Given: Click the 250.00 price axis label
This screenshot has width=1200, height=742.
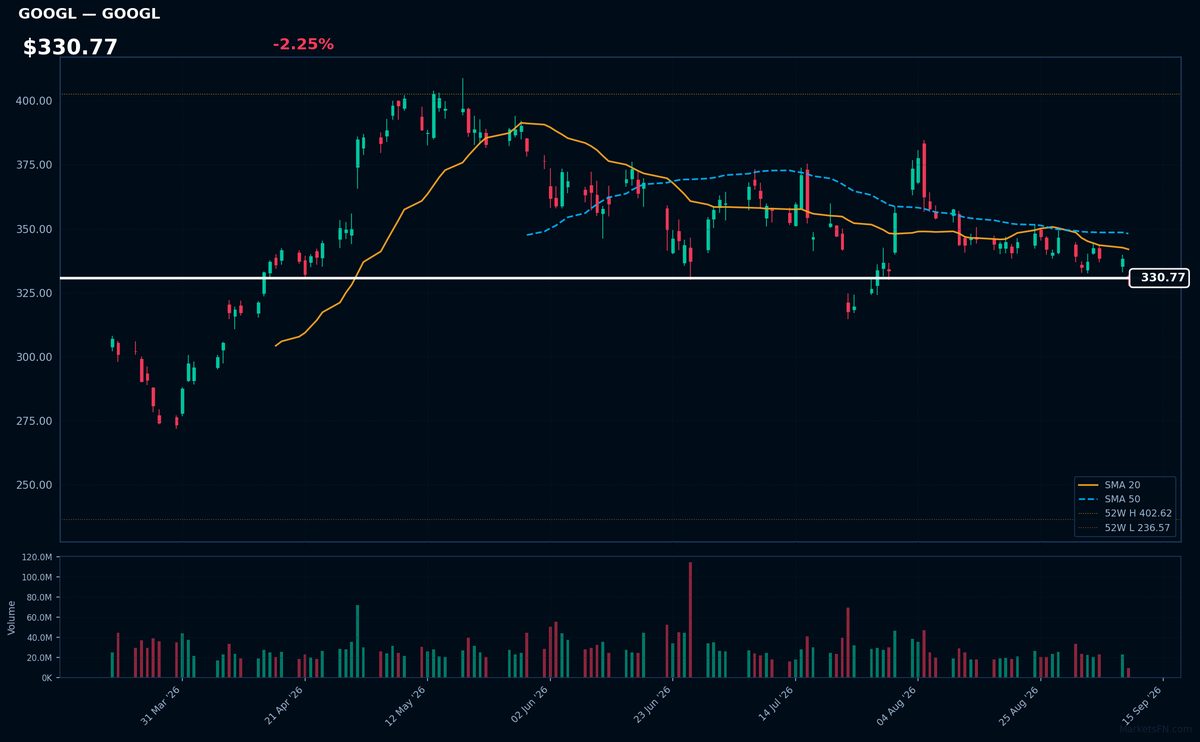Looking at the screenshot, I should tap(34, 485).
